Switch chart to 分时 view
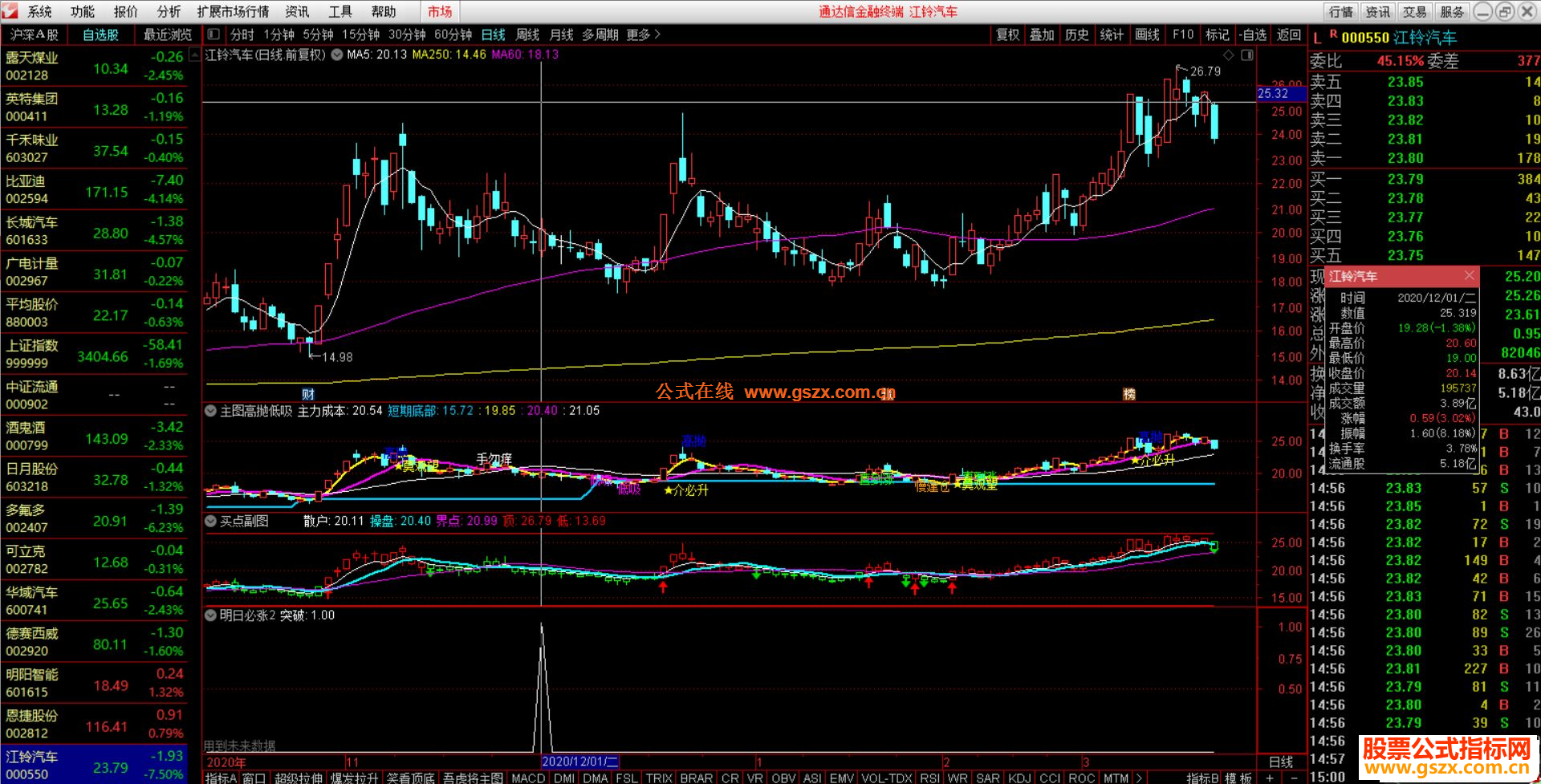 242,35
